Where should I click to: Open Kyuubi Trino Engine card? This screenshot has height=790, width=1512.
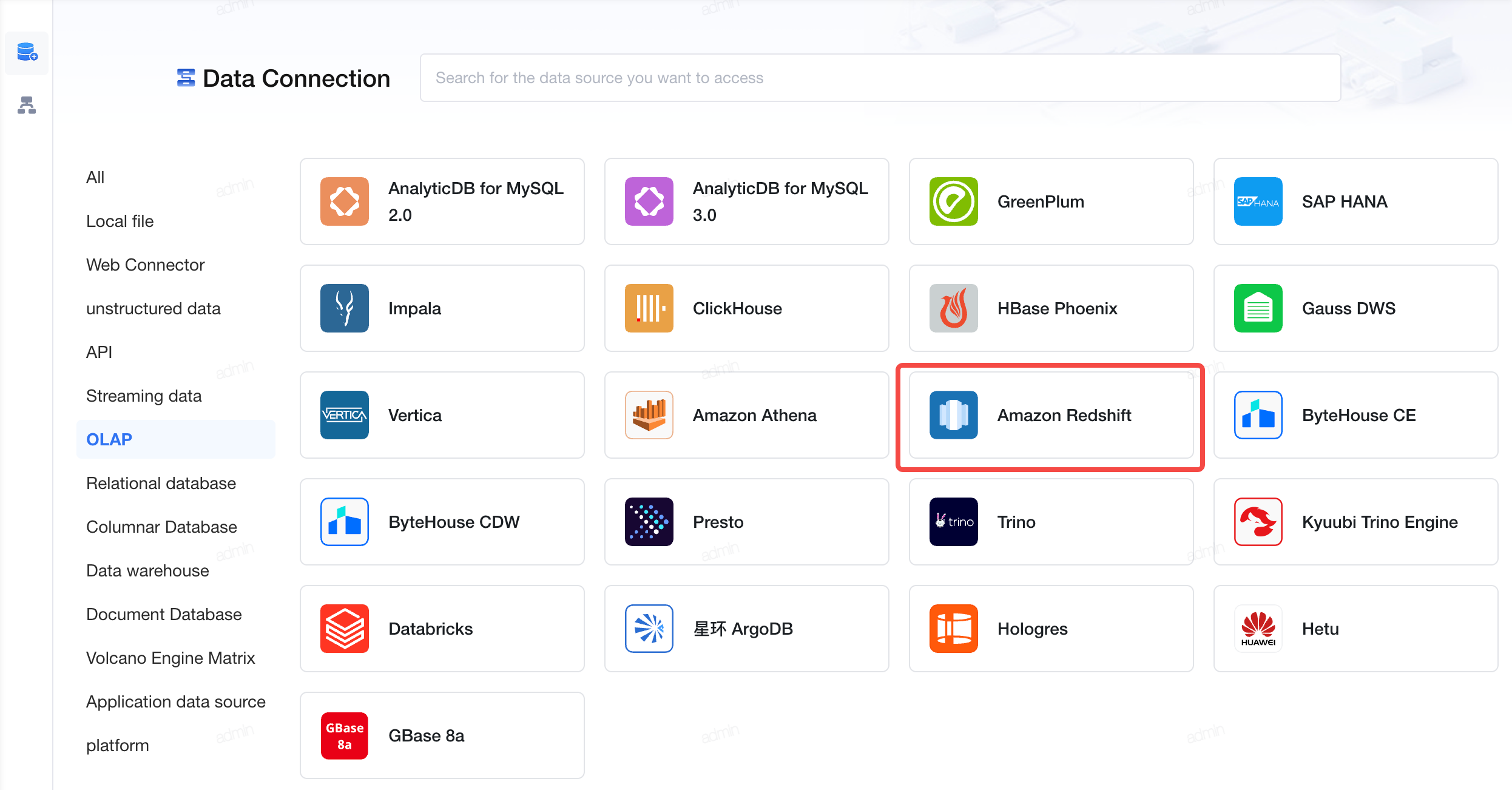coord(1355,522)
